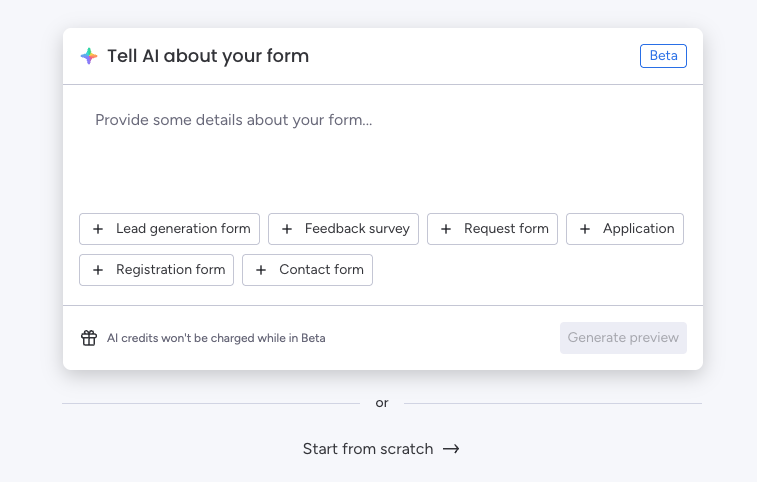Click the 'Tell AI about your form' heading
Screen dimensions: 757x482
208,56
